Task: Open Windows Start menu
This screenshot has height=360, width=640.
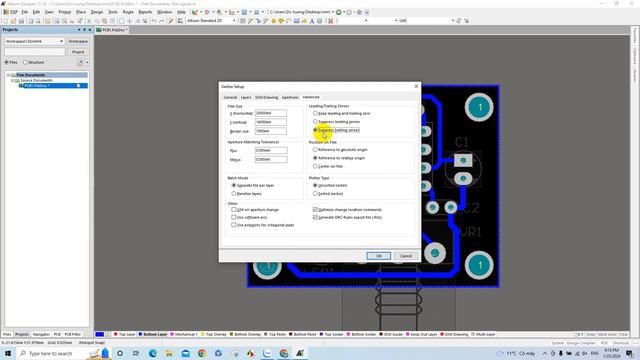Action: tap(8, 353)
